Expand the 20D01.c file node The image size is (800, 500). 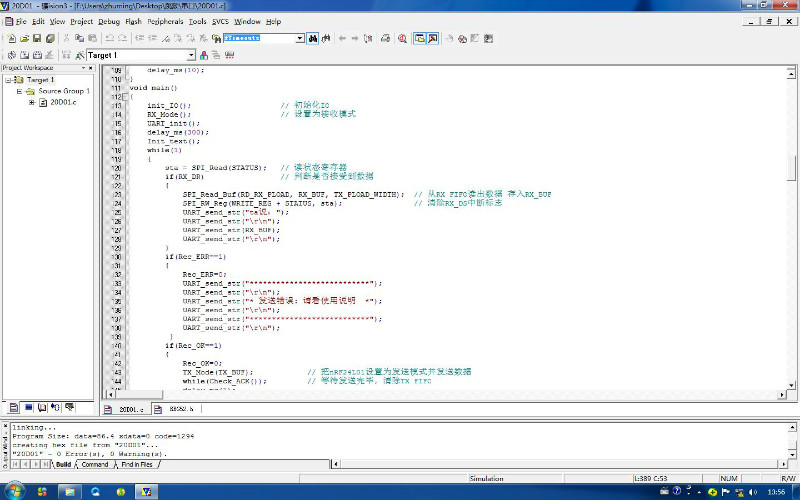point(32,102)
